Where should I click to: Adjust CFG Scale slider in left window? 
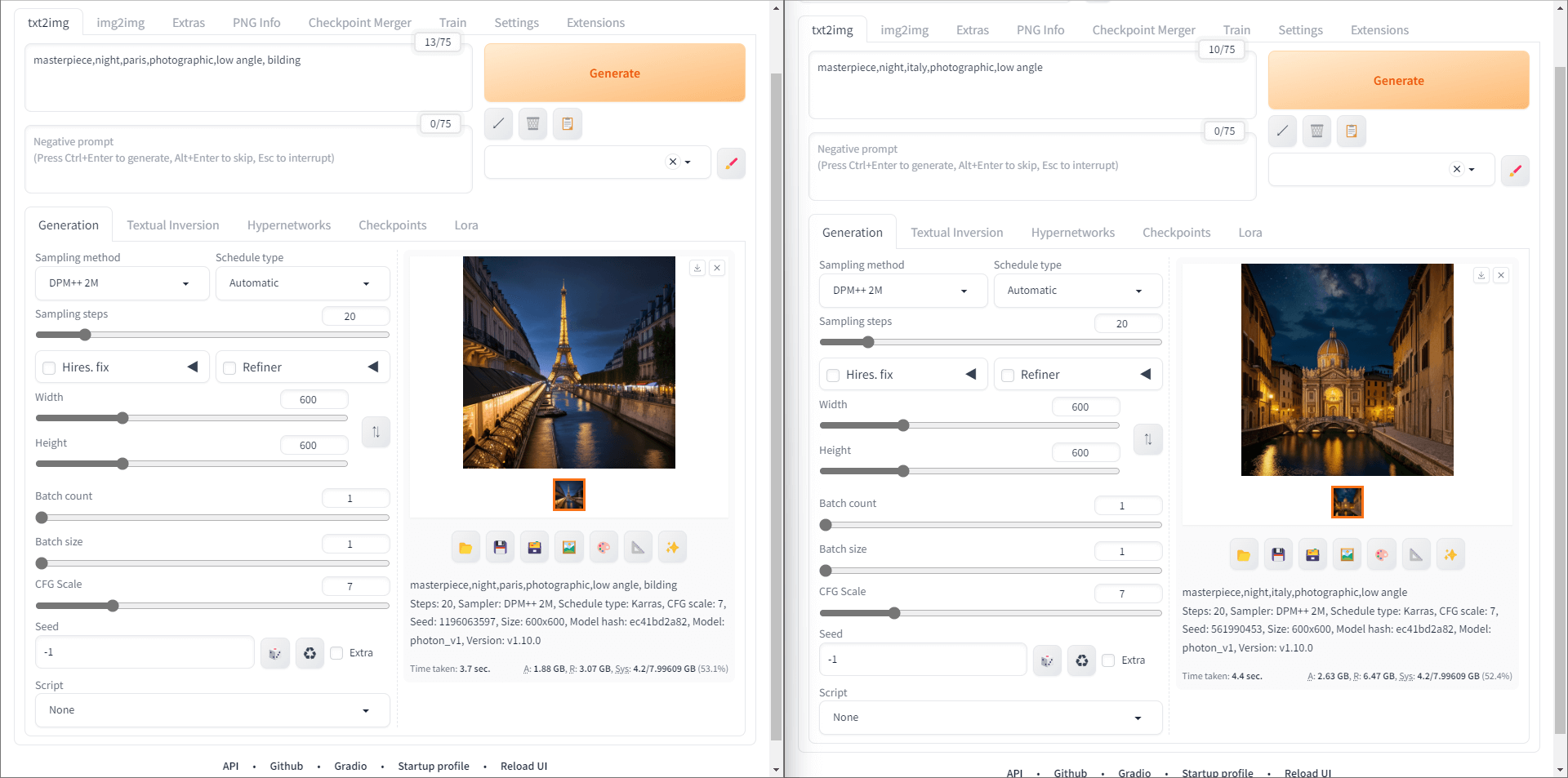point(212,606)
